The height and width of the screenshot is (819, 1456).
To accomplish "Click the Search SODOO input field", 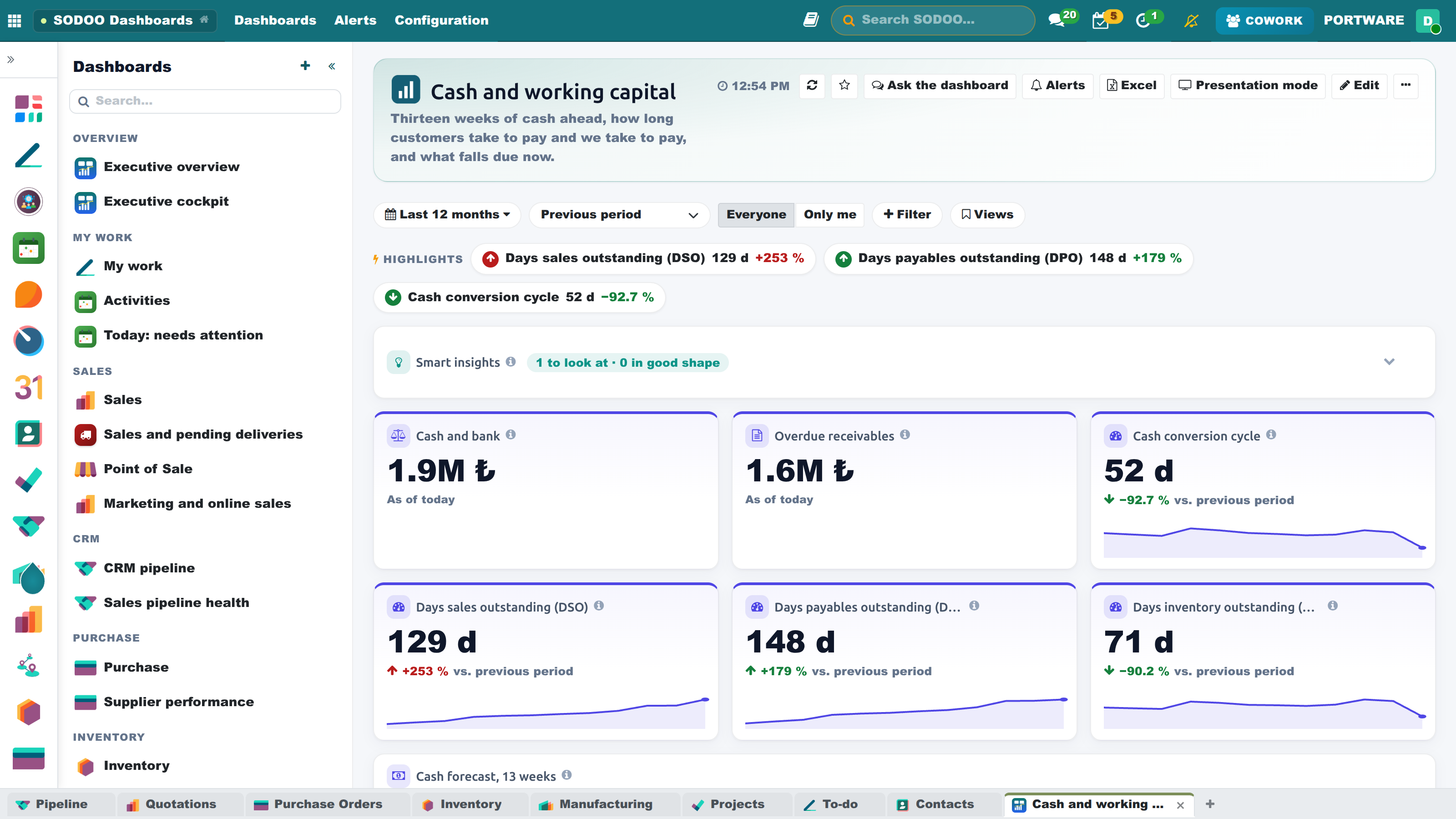I will [933, 20].
